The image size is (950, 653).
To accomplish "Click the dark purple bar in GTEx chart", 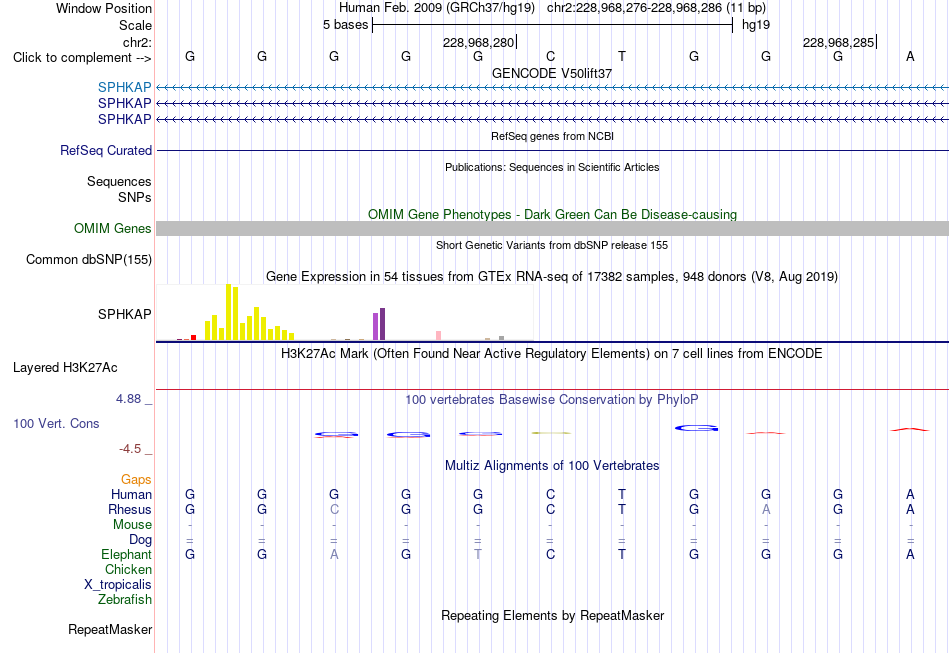I will pos(382,324).
